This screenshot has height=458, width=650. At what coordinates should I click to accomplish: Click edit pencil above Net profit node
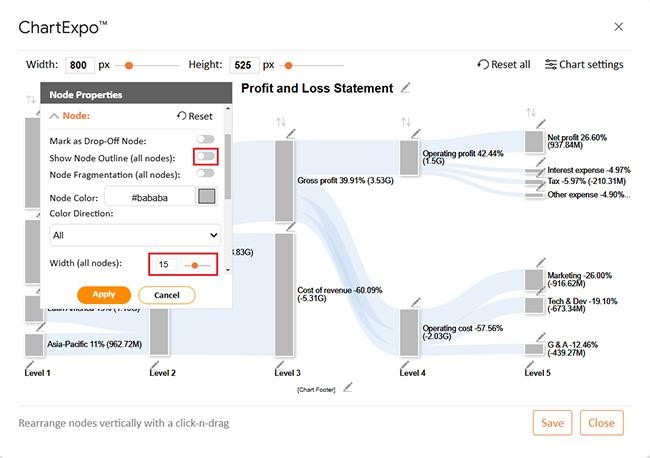541,122
